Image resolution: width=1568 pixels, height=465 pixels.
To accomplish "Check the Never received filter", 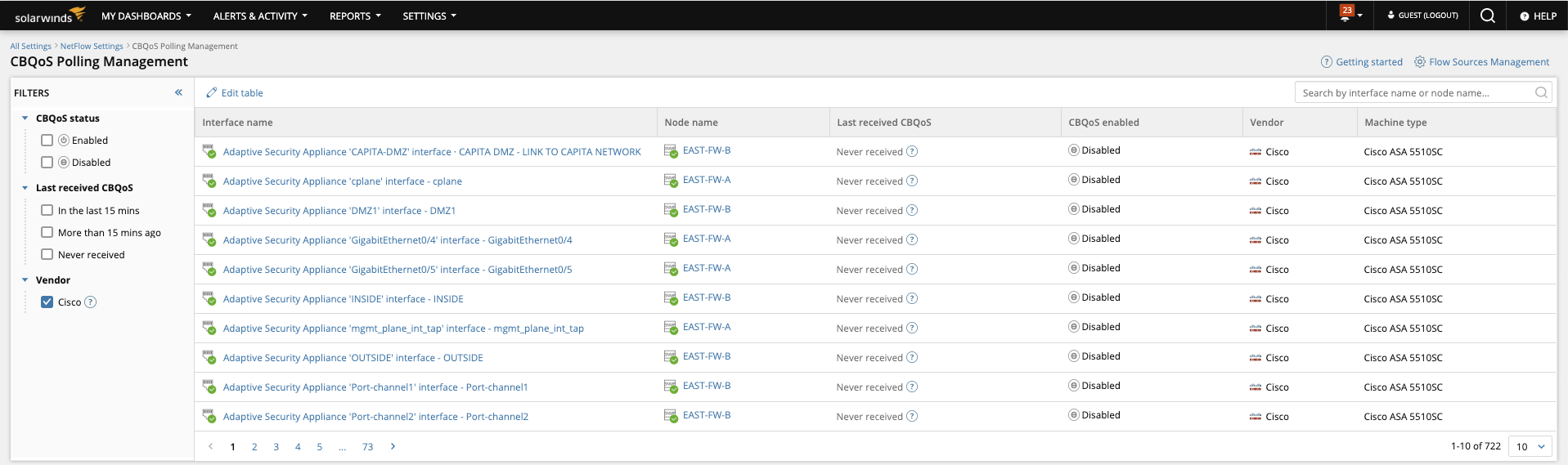I will tap(47, 254).
